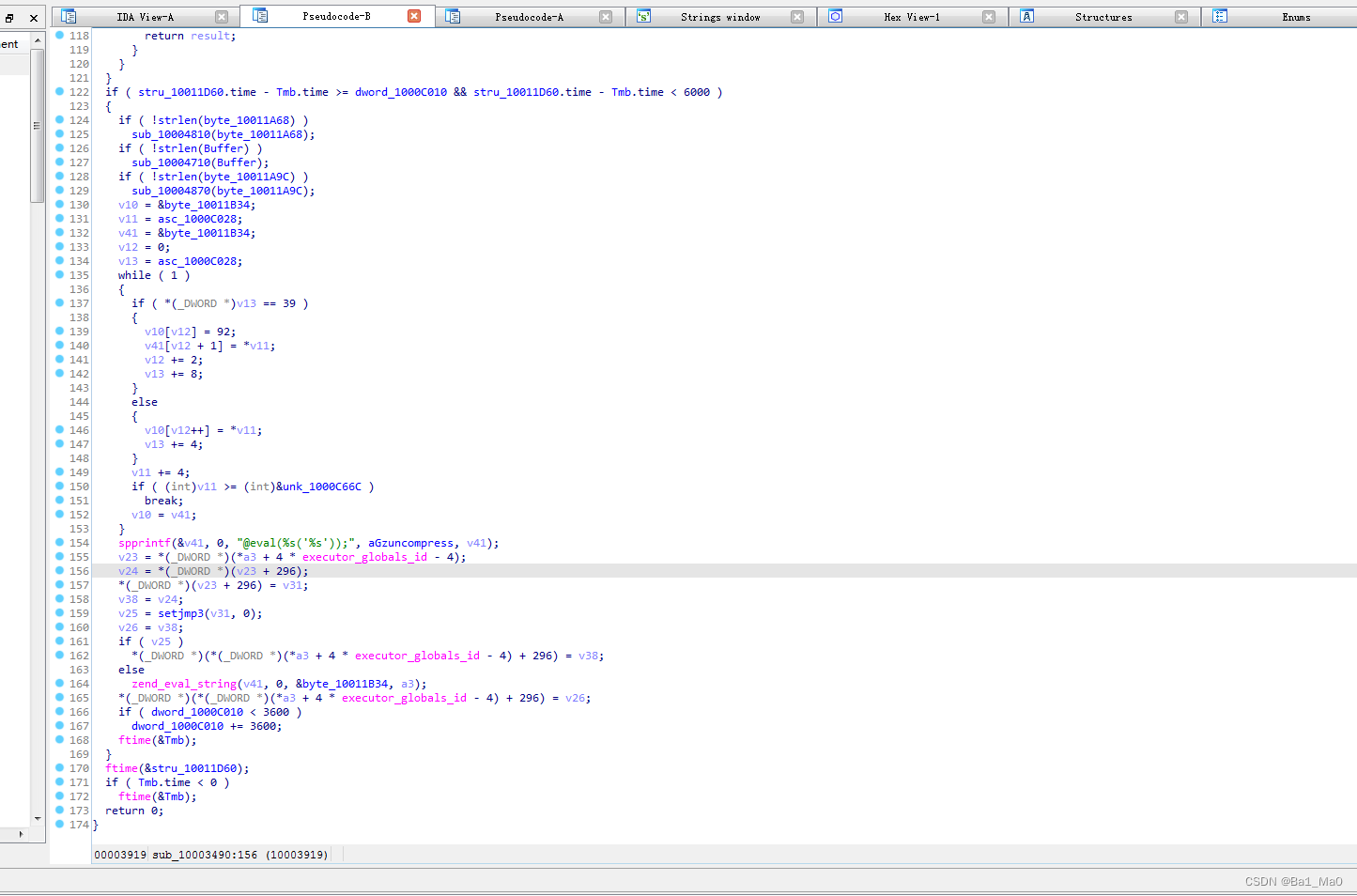
Task: Close the Structures tab
Action: point(1181,17)
